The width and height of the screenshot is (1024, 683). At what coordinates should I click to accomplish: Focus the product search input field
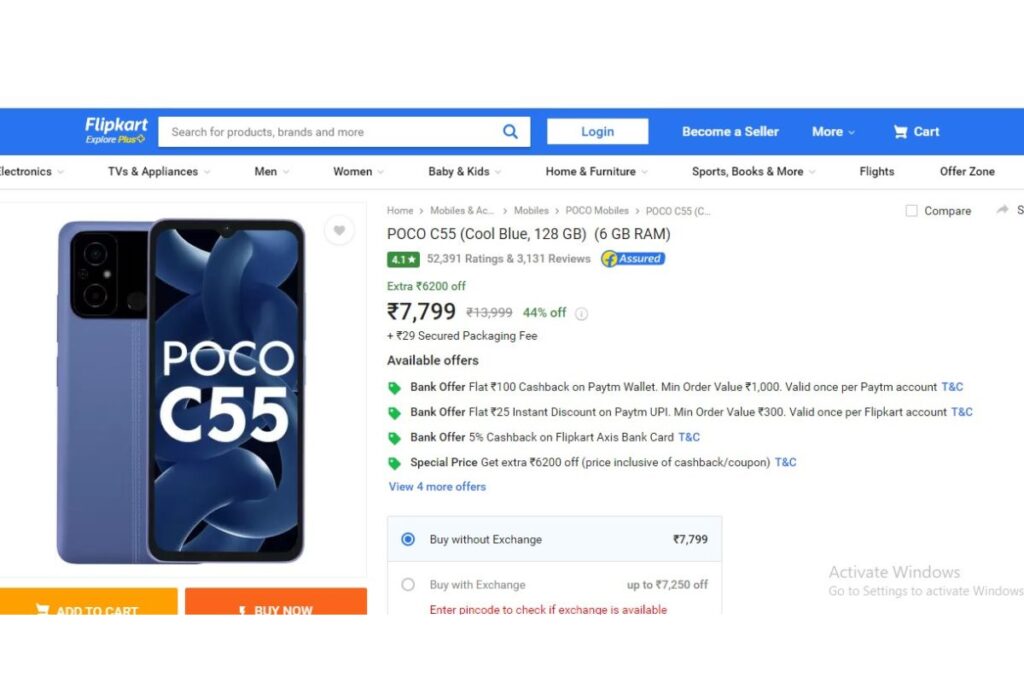click(330, 132)
